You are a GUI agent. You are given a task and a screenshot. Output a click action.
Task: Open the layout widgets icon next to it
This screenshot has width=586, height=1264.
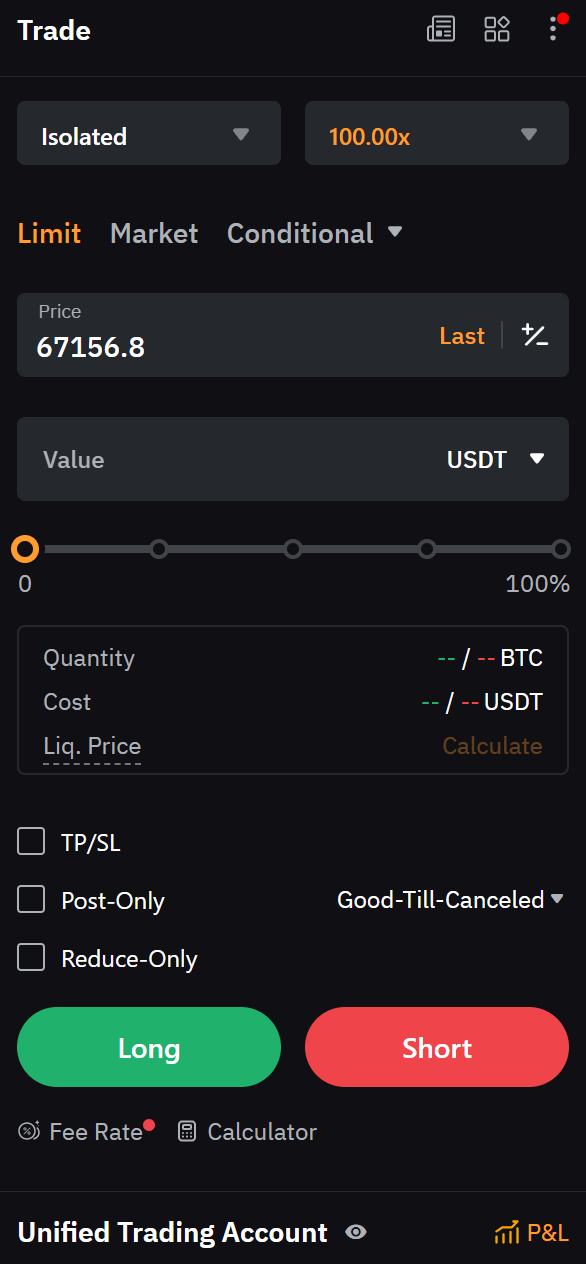(x=497, y=29)
